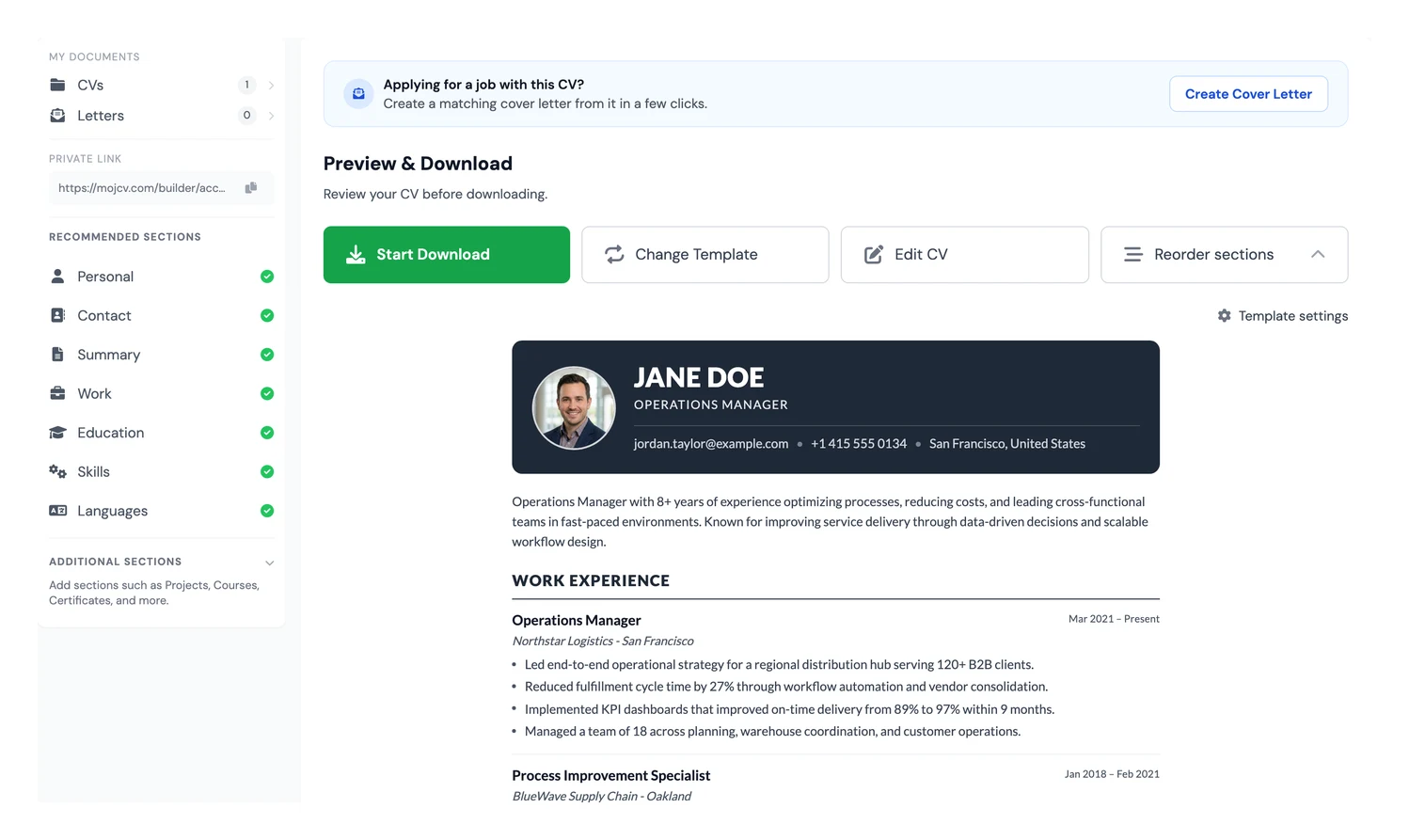
Task: Click the green checkmark beside Summary
Action: (267, 355)
